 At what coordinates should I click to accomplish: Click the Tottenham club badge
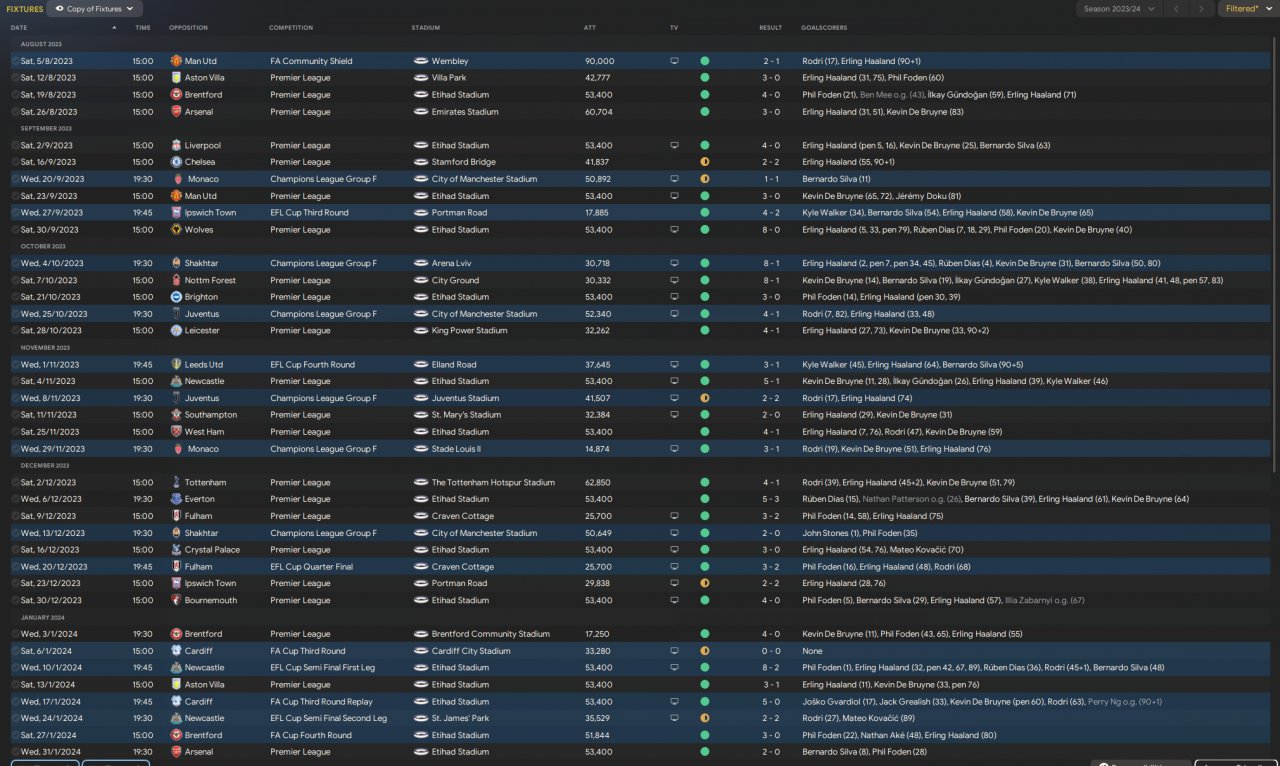[x=176, y=482]
